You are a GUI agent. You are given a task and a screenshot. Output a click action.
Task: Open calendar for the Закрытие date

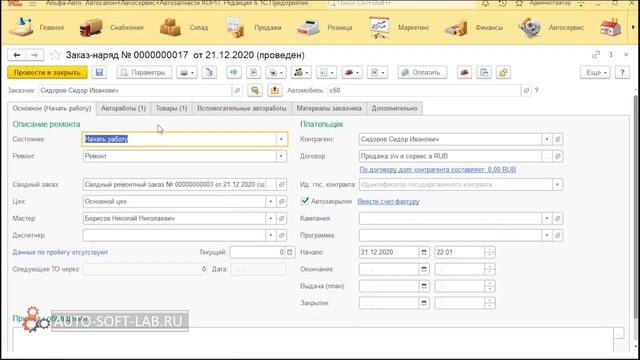point(424,303)
